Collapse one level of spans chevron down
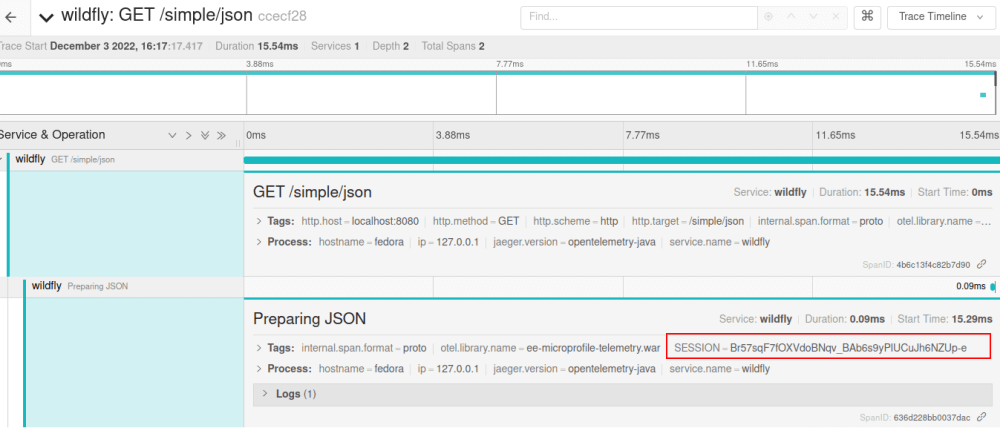 pos(172,135)
